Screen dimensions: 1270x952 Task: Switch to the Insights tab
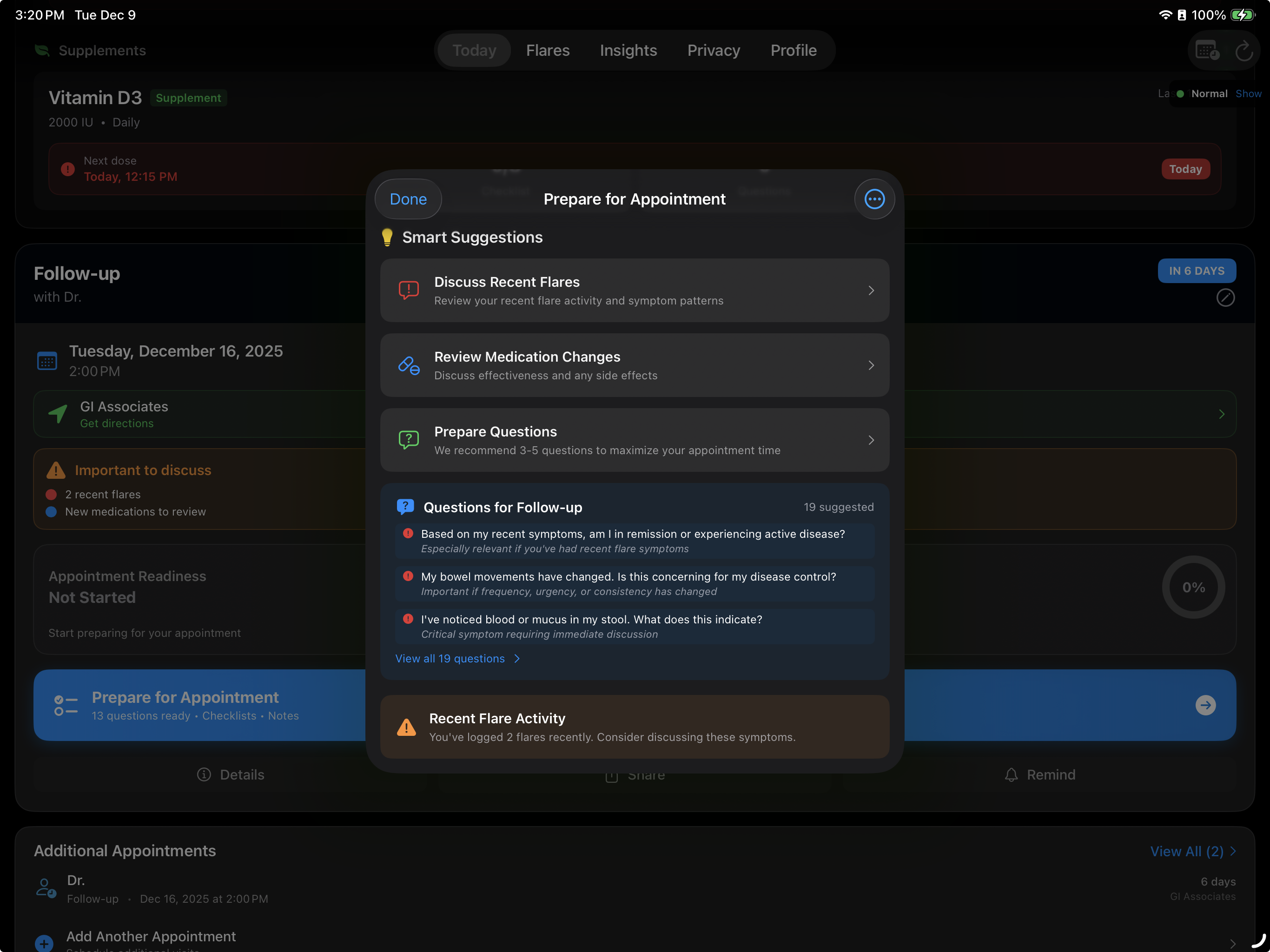[628, 51]
